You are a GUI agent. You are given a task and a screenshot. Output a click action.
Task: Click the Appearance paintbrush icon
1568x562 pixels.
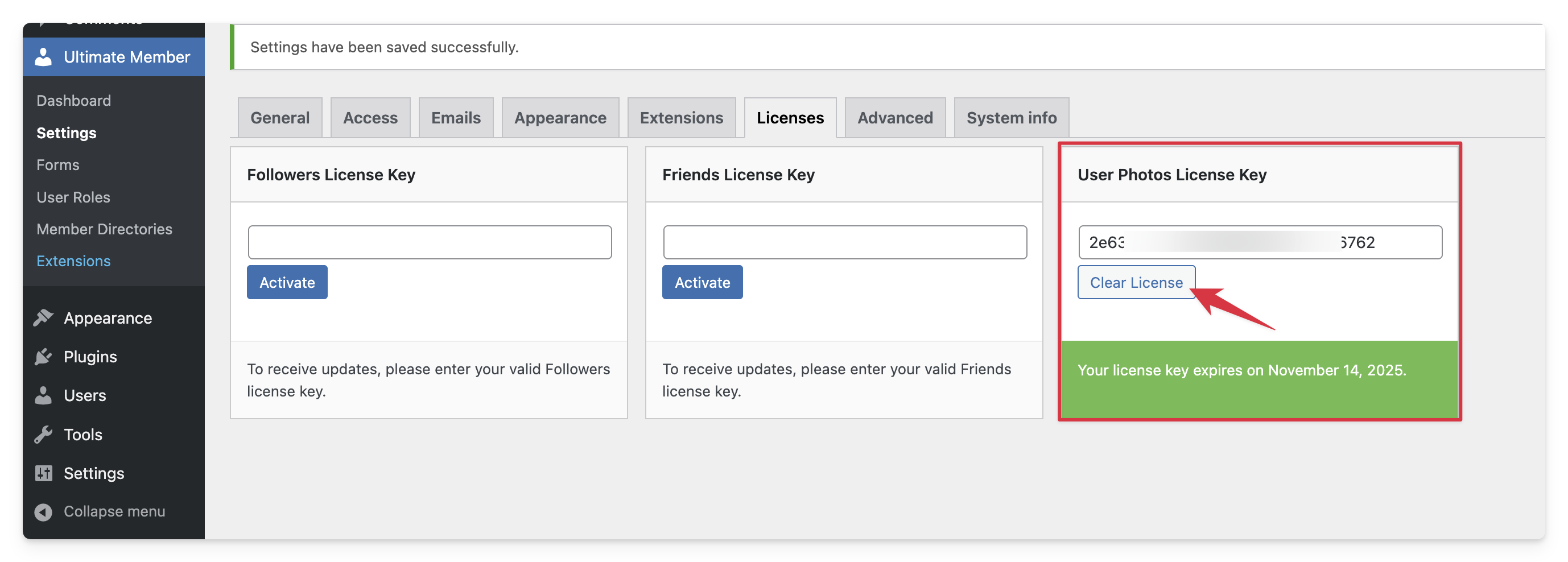pyautogui.click(x=43, y=318)
